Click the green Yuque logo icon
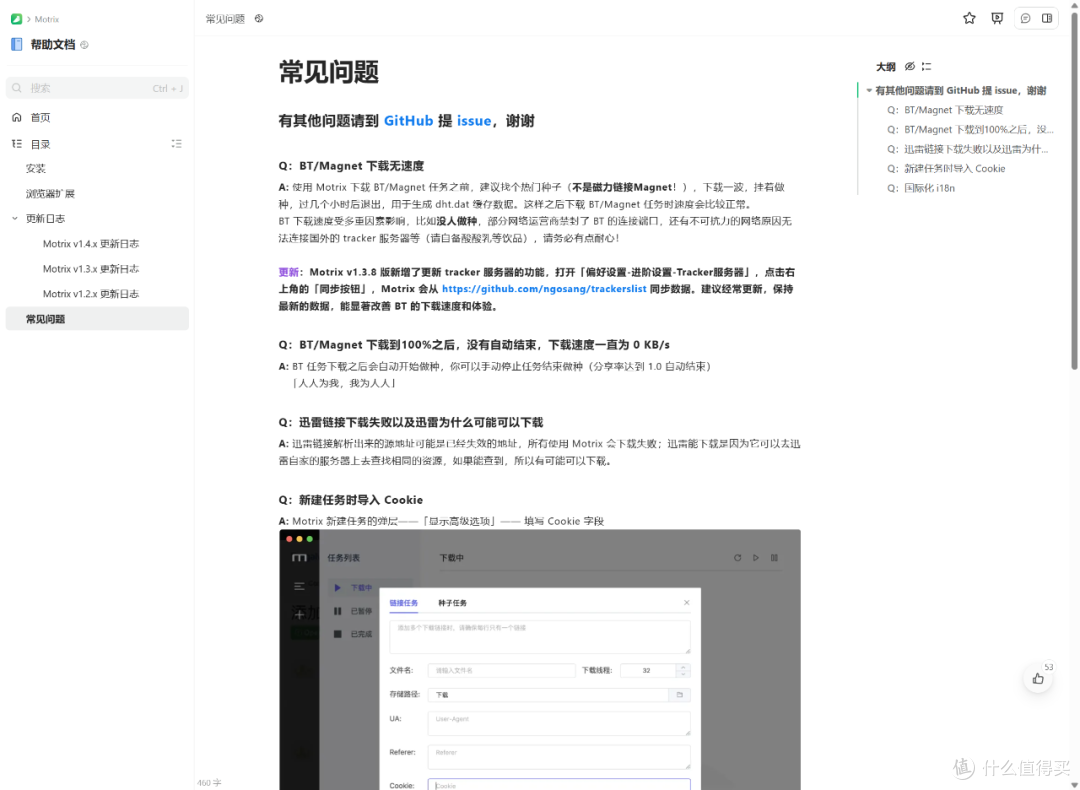Image resolution: width=1080 pixels, height=790 pixels. coord(16,19)
